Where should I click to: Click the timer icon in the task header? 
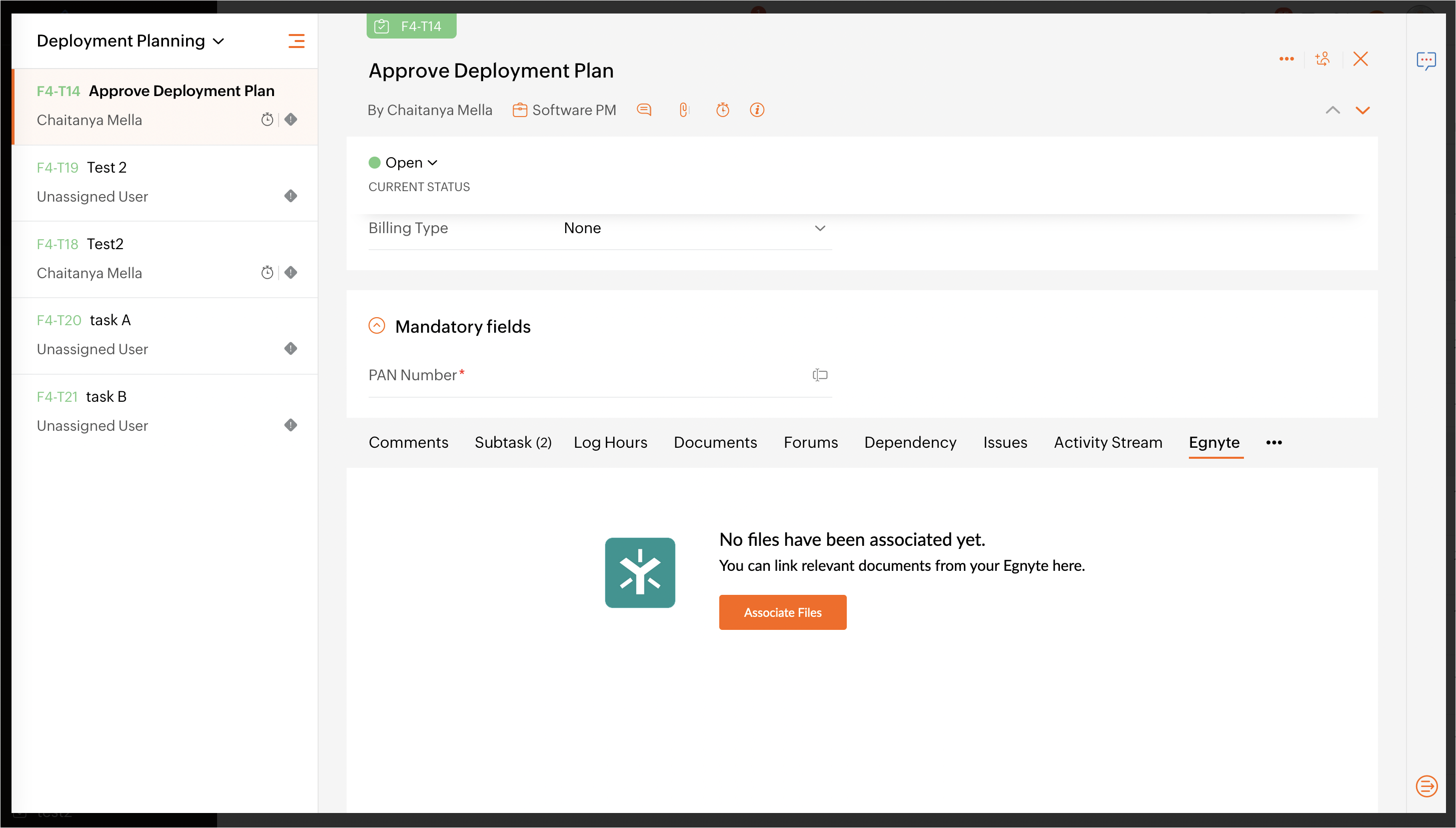click(x=722, y=110)
